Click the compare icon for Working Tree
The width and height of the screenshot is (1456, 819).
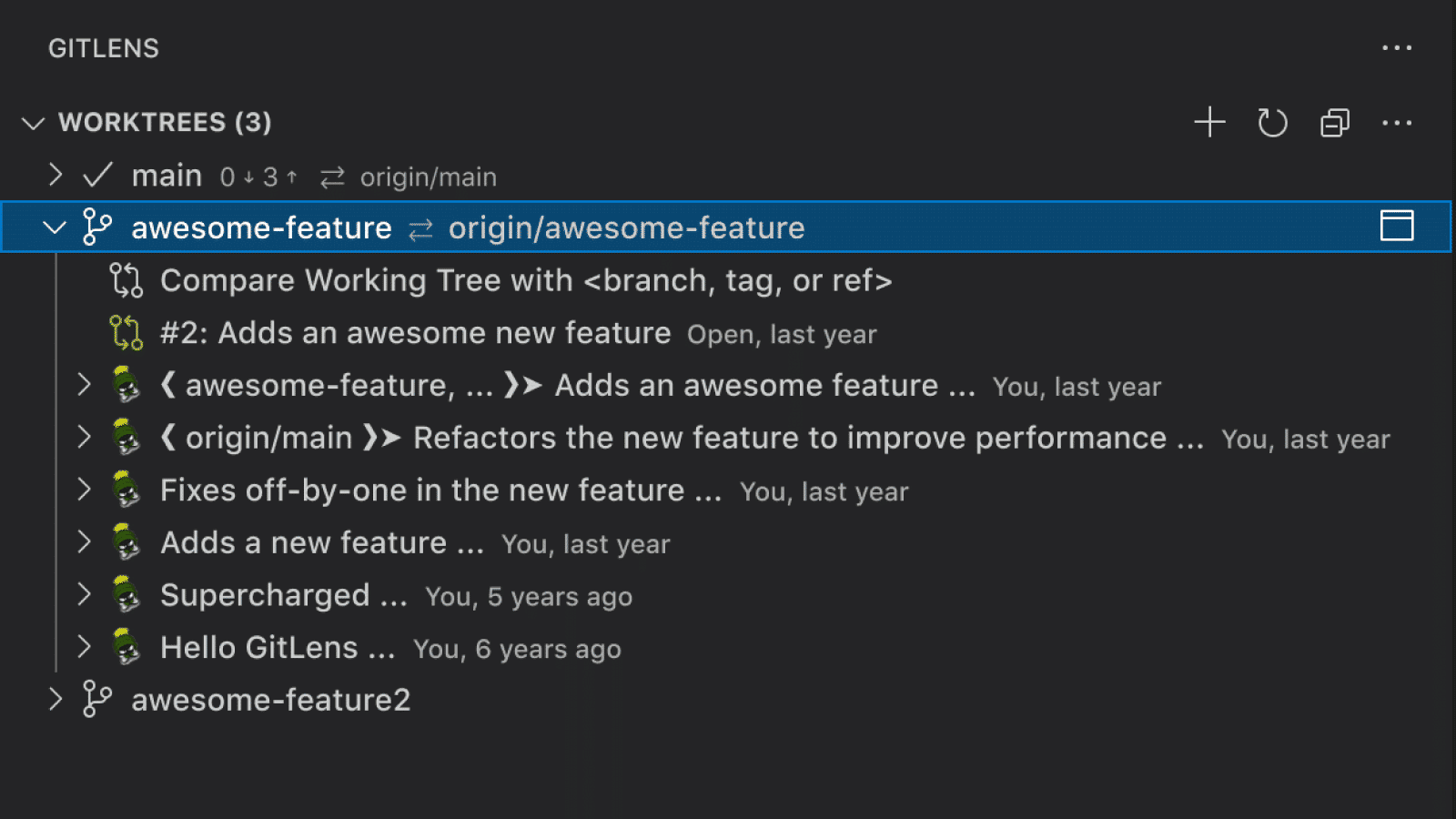pos(126,280)
